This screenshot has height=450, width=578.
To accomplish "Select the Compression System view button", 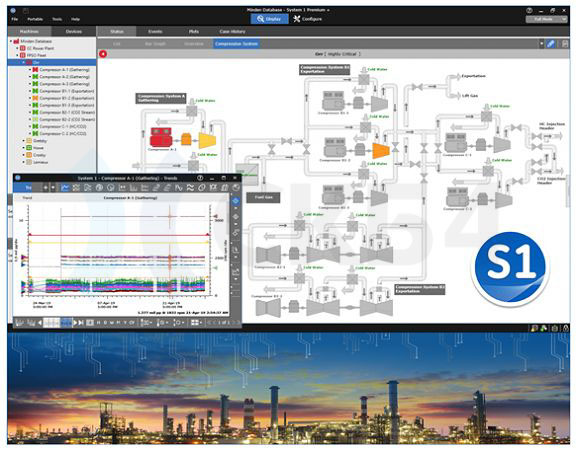I will pyautogui.click(x=236, y=44).
